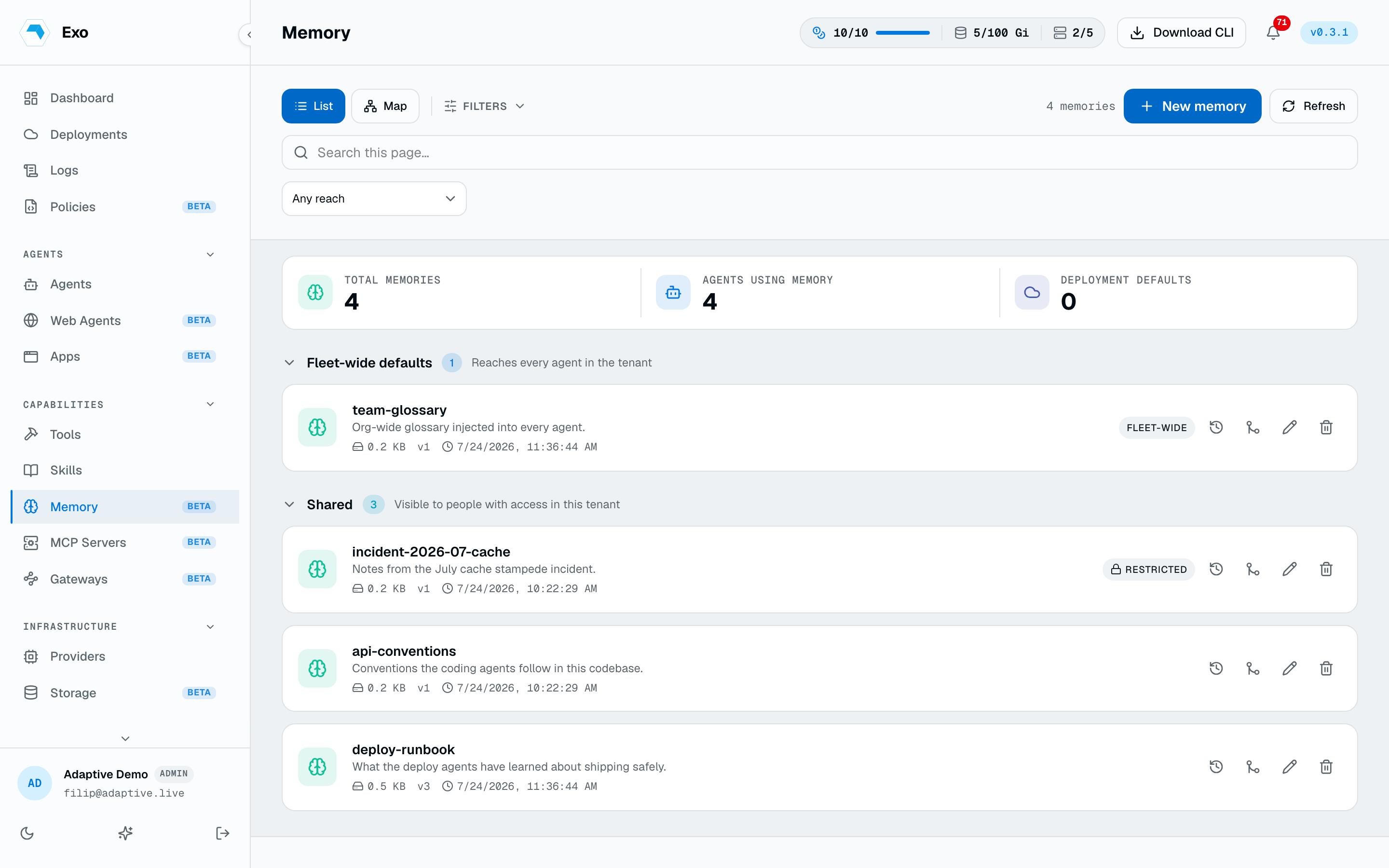Navigate to Agents page

click(125, 284)
